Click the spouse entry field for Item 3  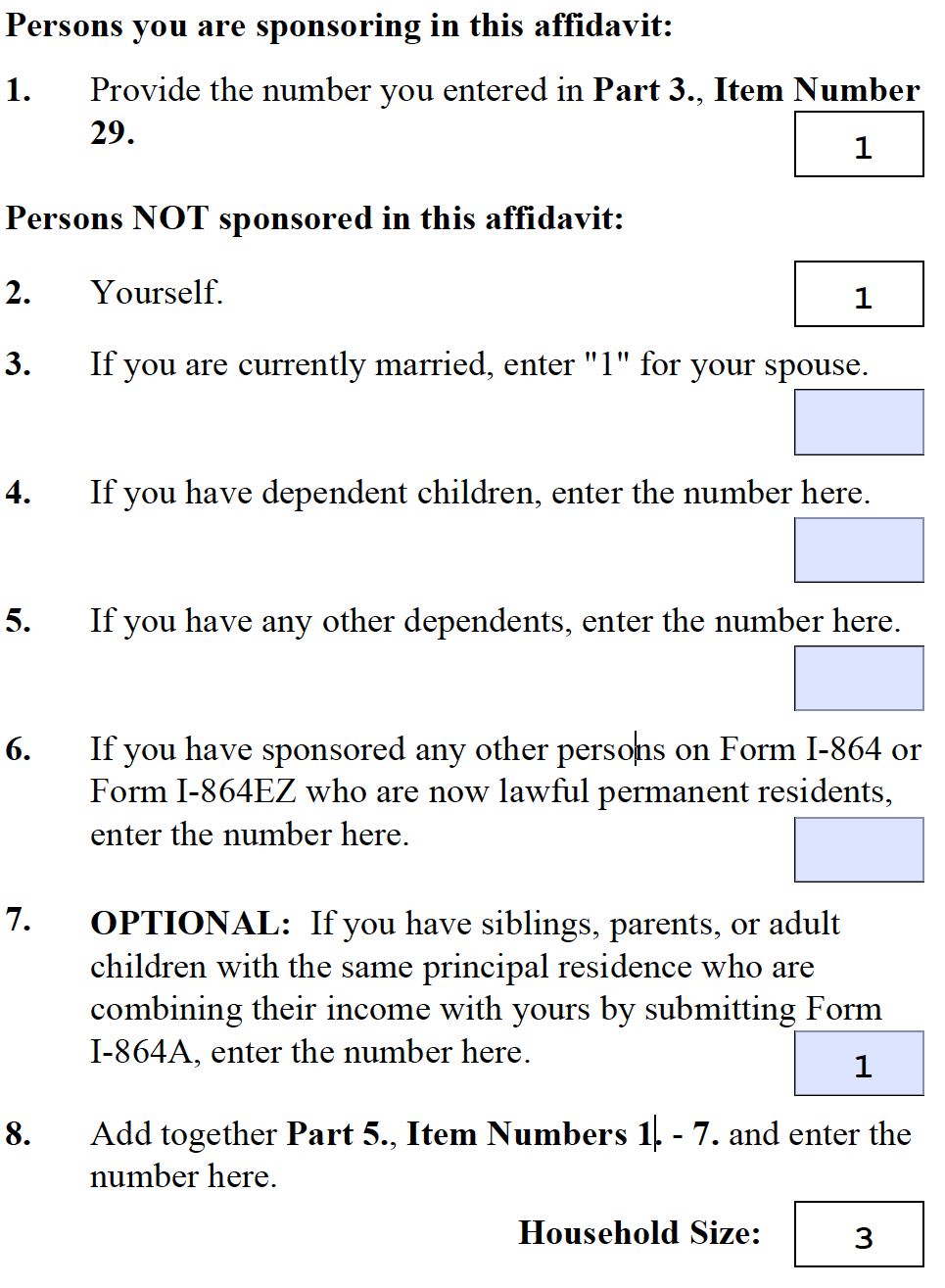(x=859, y=422)
